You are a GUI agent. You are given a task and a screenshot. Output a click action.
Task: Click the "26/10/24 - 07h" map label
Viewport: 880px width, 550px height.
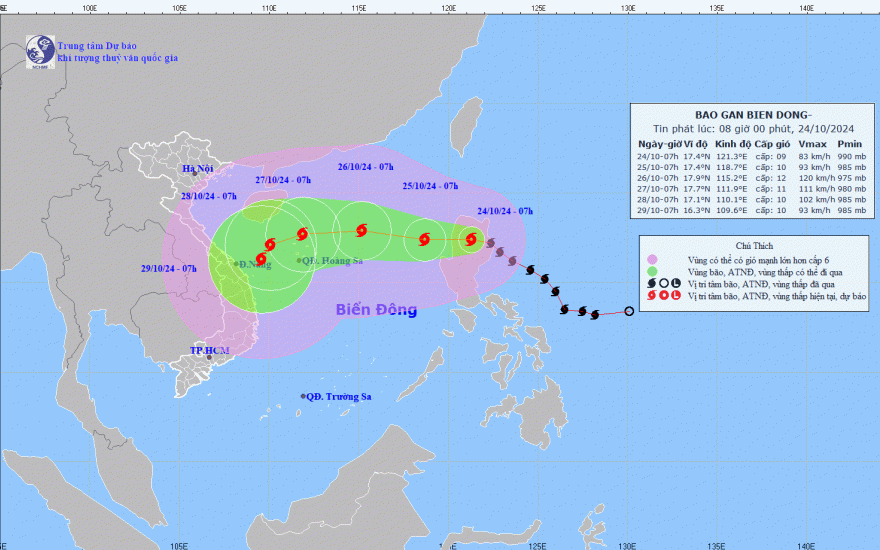point(365,167)
